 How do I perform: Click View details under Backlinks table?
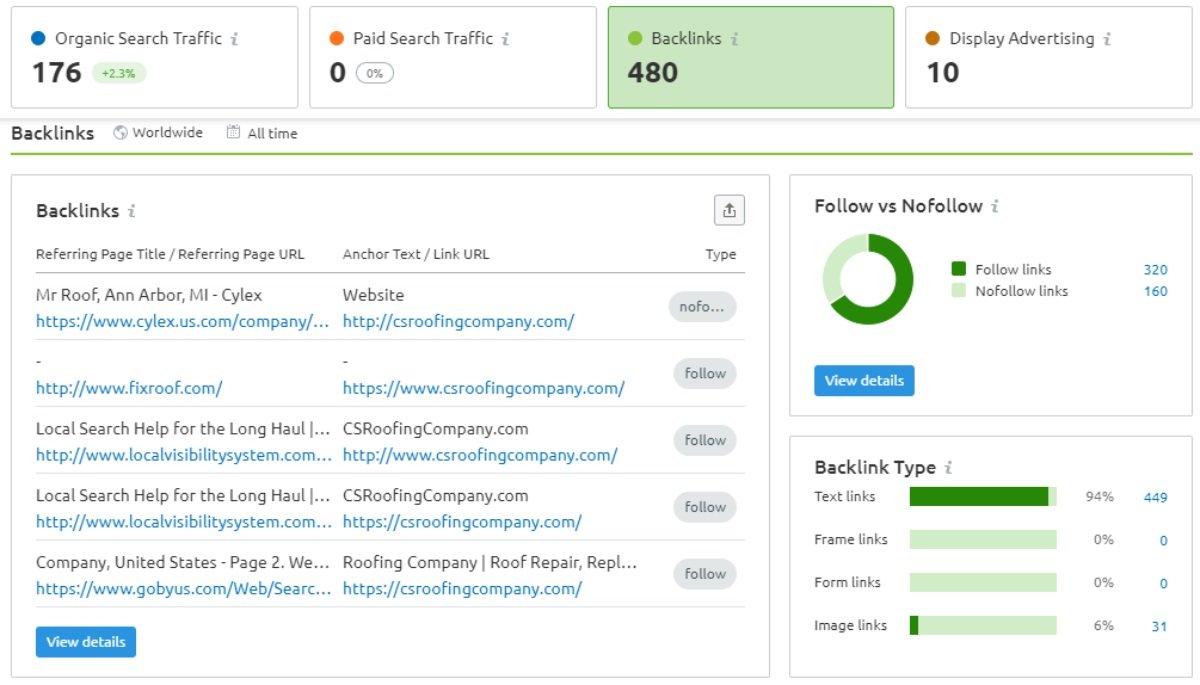[x=86, y=642]
